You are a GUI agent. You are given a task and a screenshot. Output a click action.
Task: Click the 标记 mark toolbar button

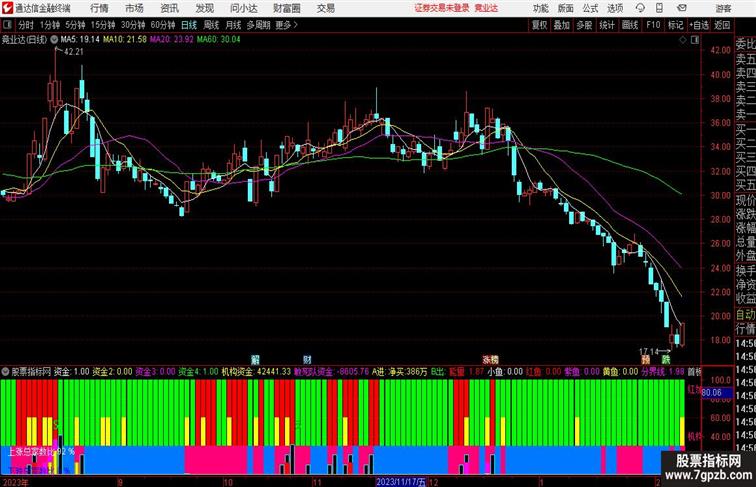[x=675, y=25]
